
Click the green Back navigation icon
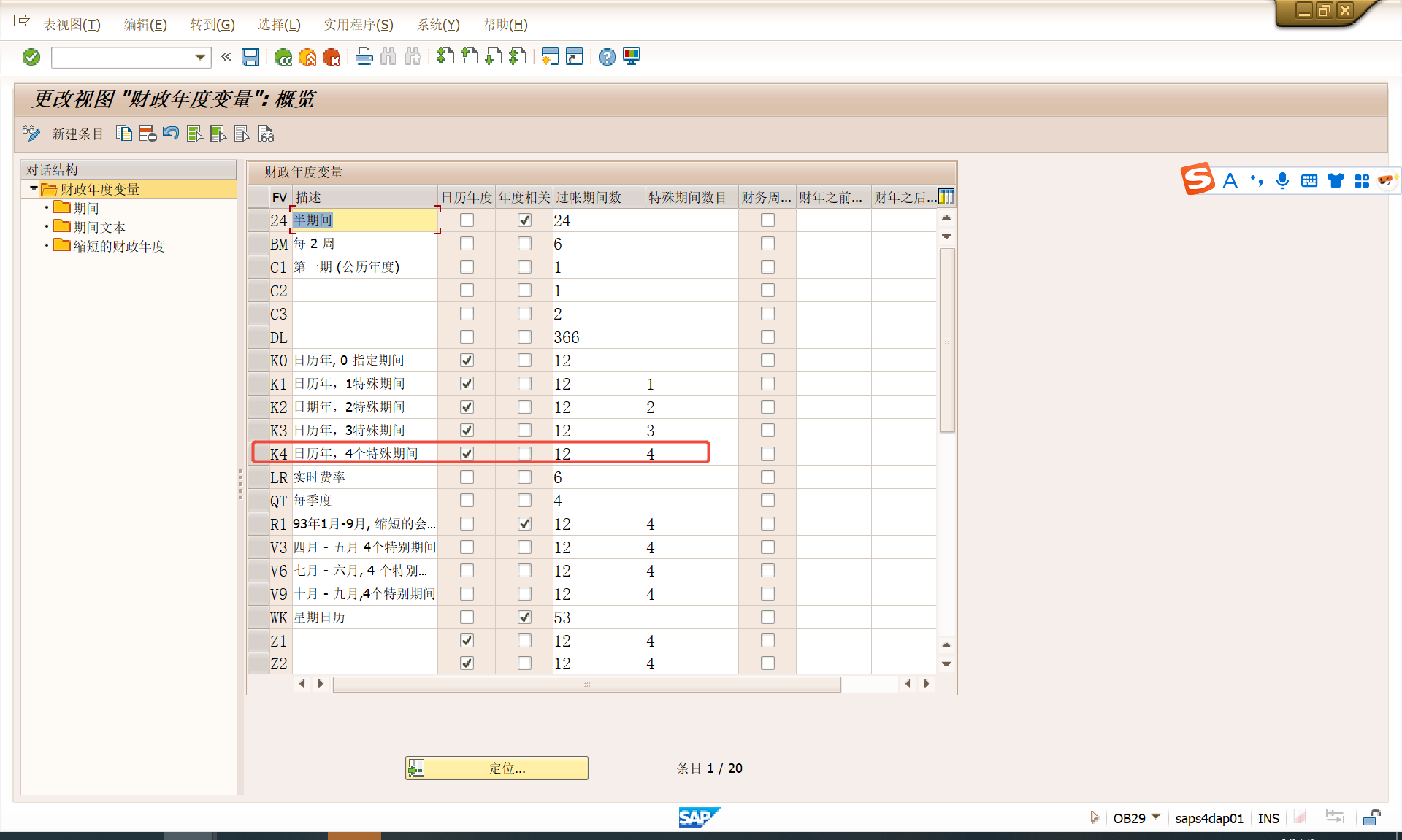coord(283,57)
